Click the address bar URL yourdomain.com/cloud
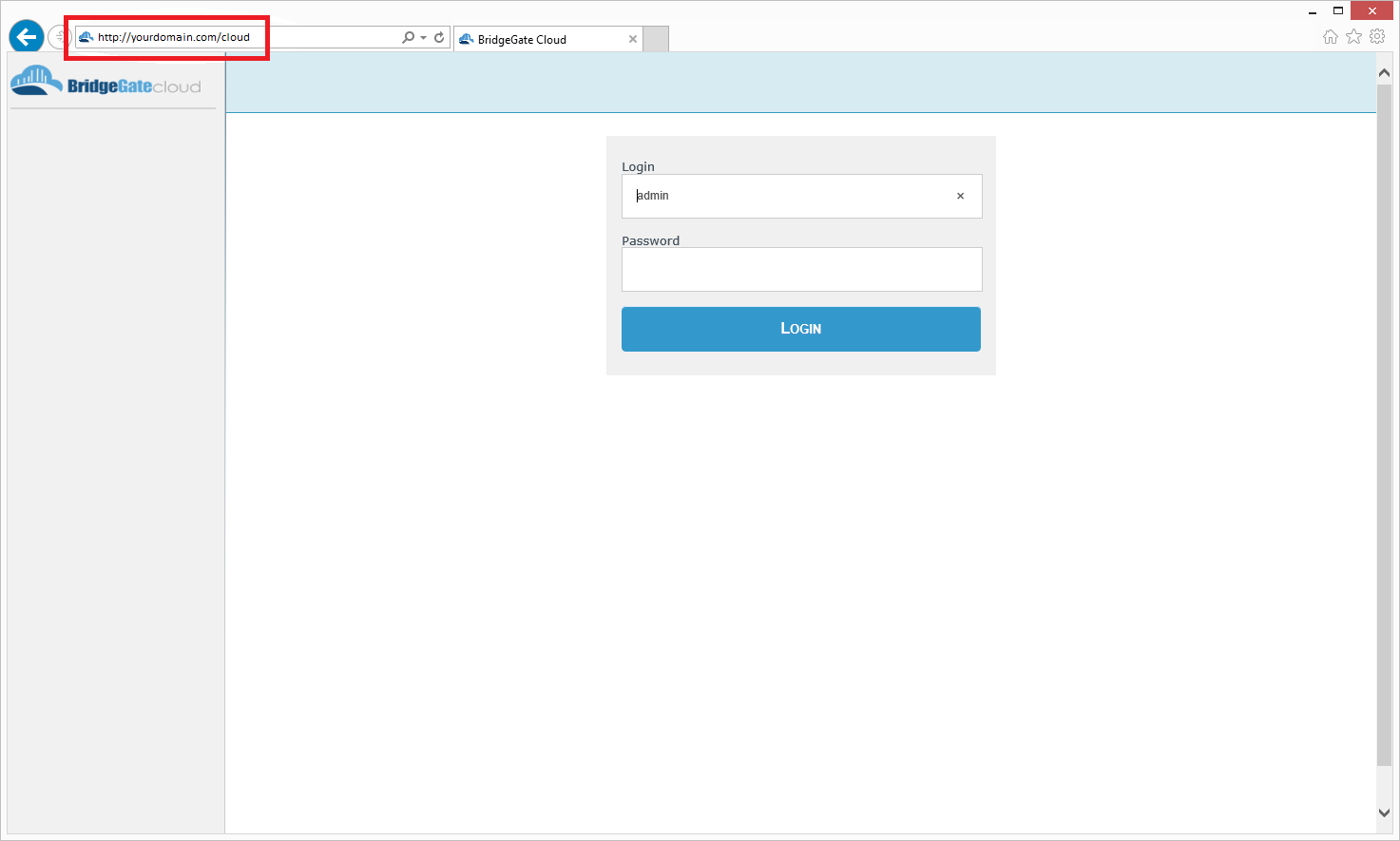 pyautogui.click(x=174, y=37)
